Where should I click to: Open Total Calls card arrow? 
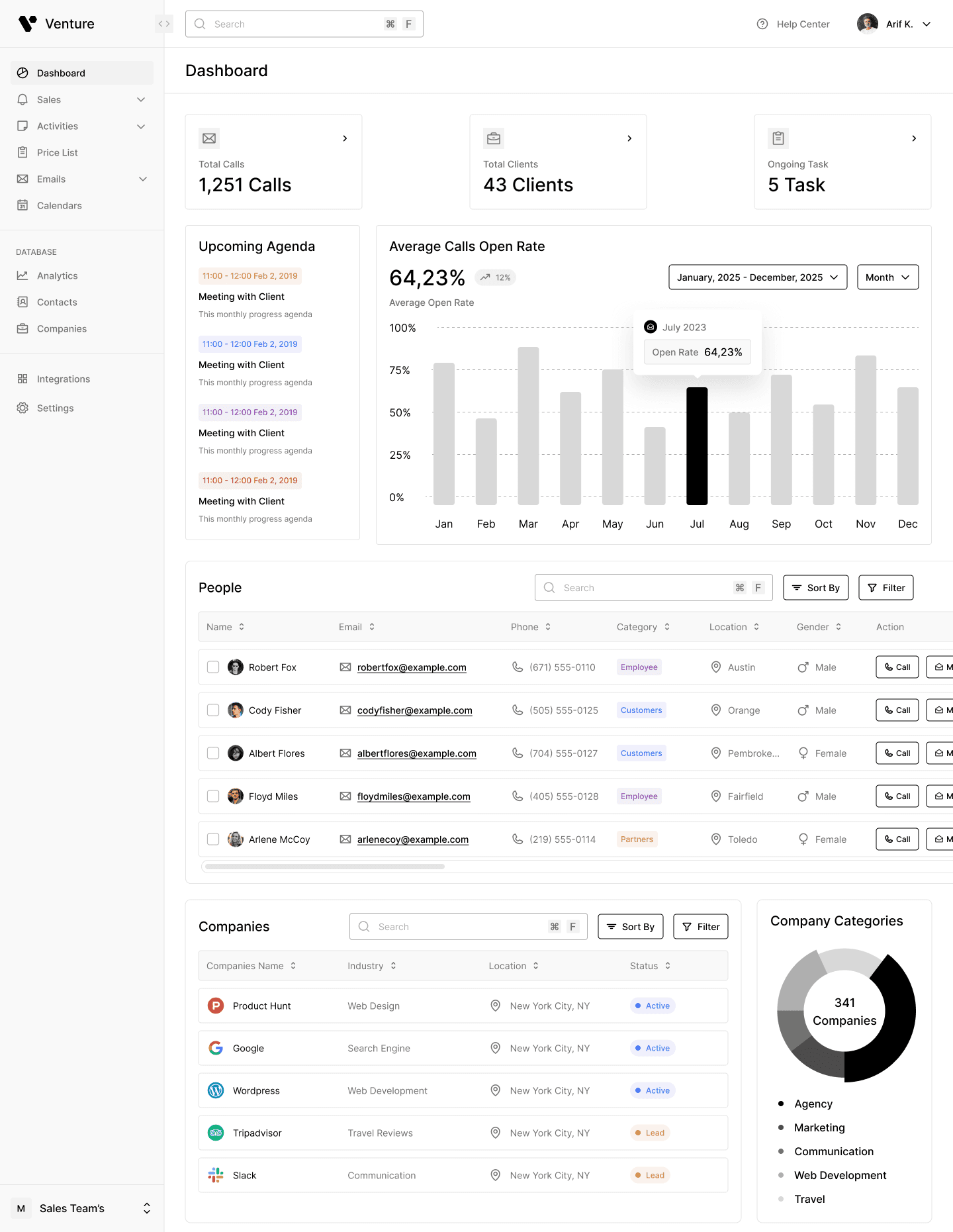(345, 138)
